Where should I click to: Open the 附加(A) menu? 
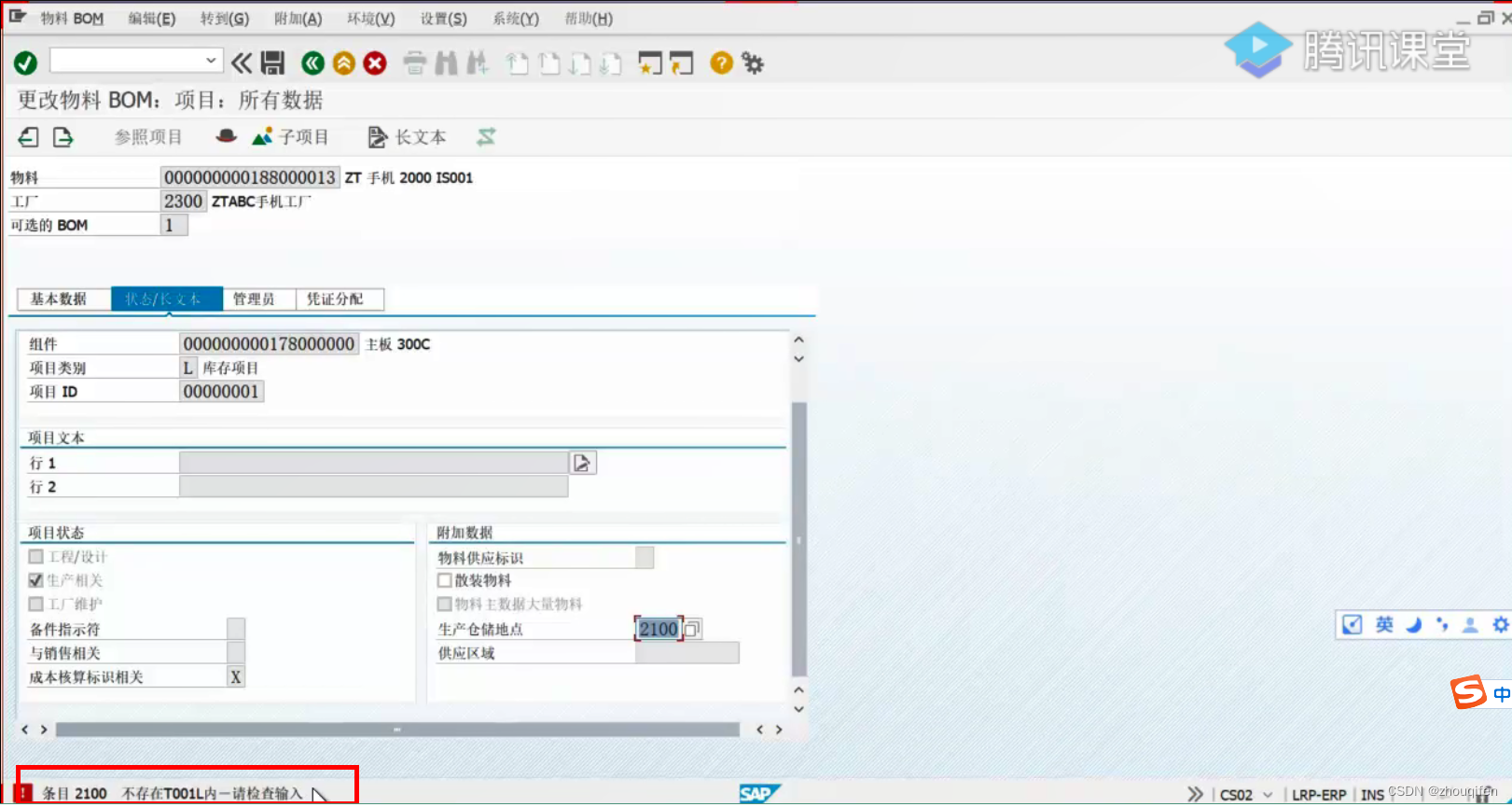(298, 19)
